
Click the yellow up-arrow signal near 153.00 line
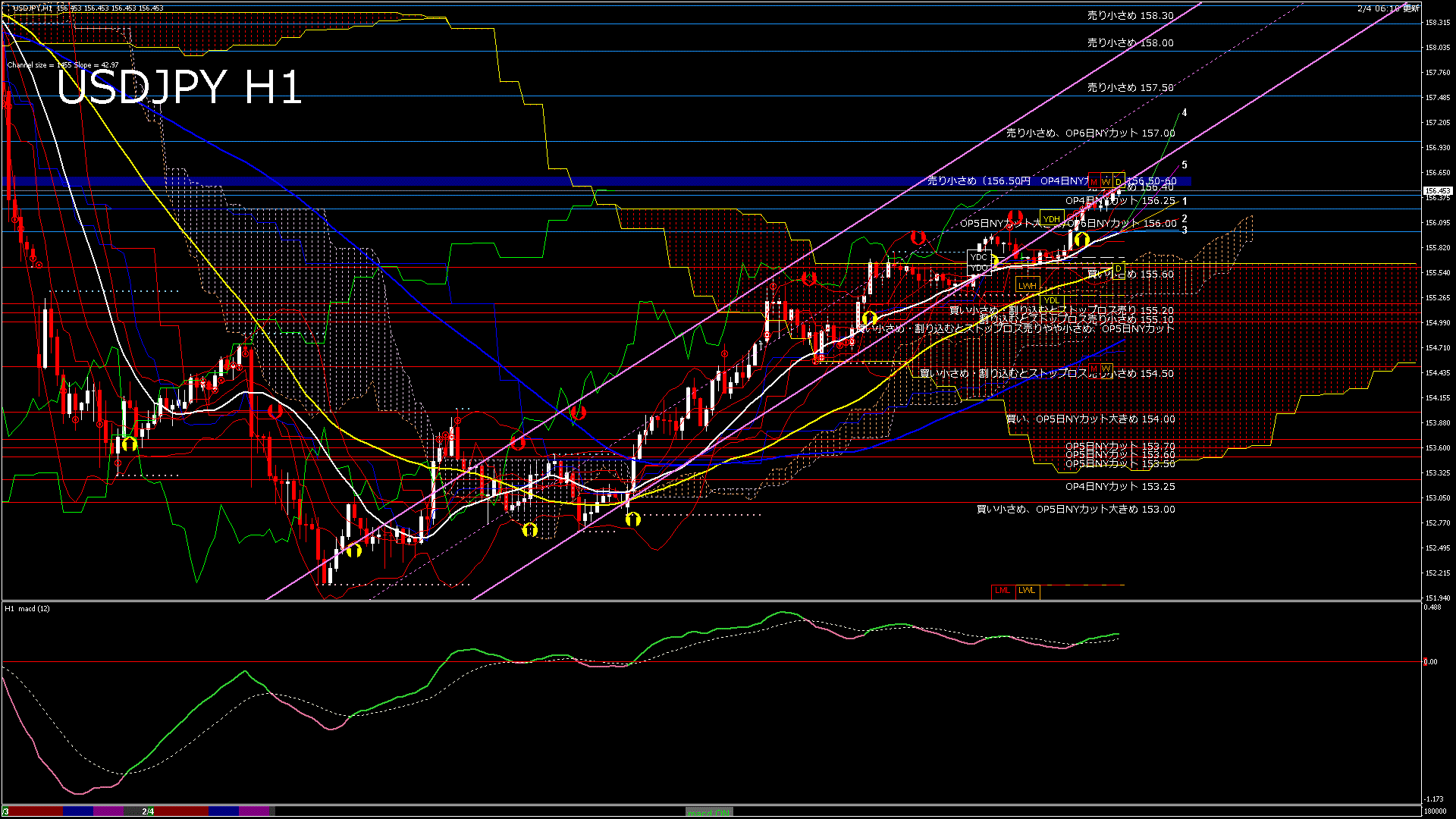[633, 519]
